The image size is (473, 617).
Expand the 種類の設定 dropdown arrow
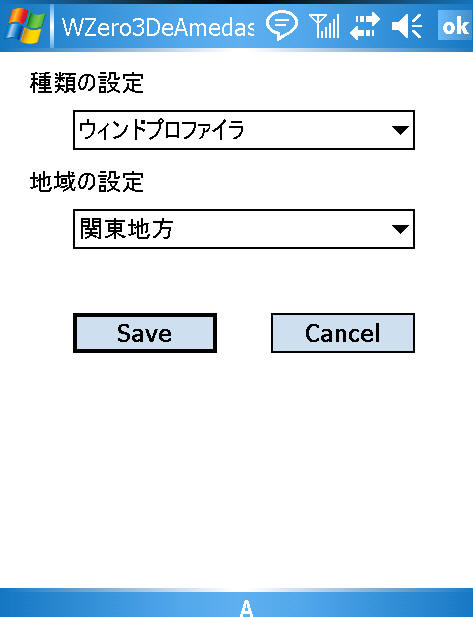[x=400, y=130]
